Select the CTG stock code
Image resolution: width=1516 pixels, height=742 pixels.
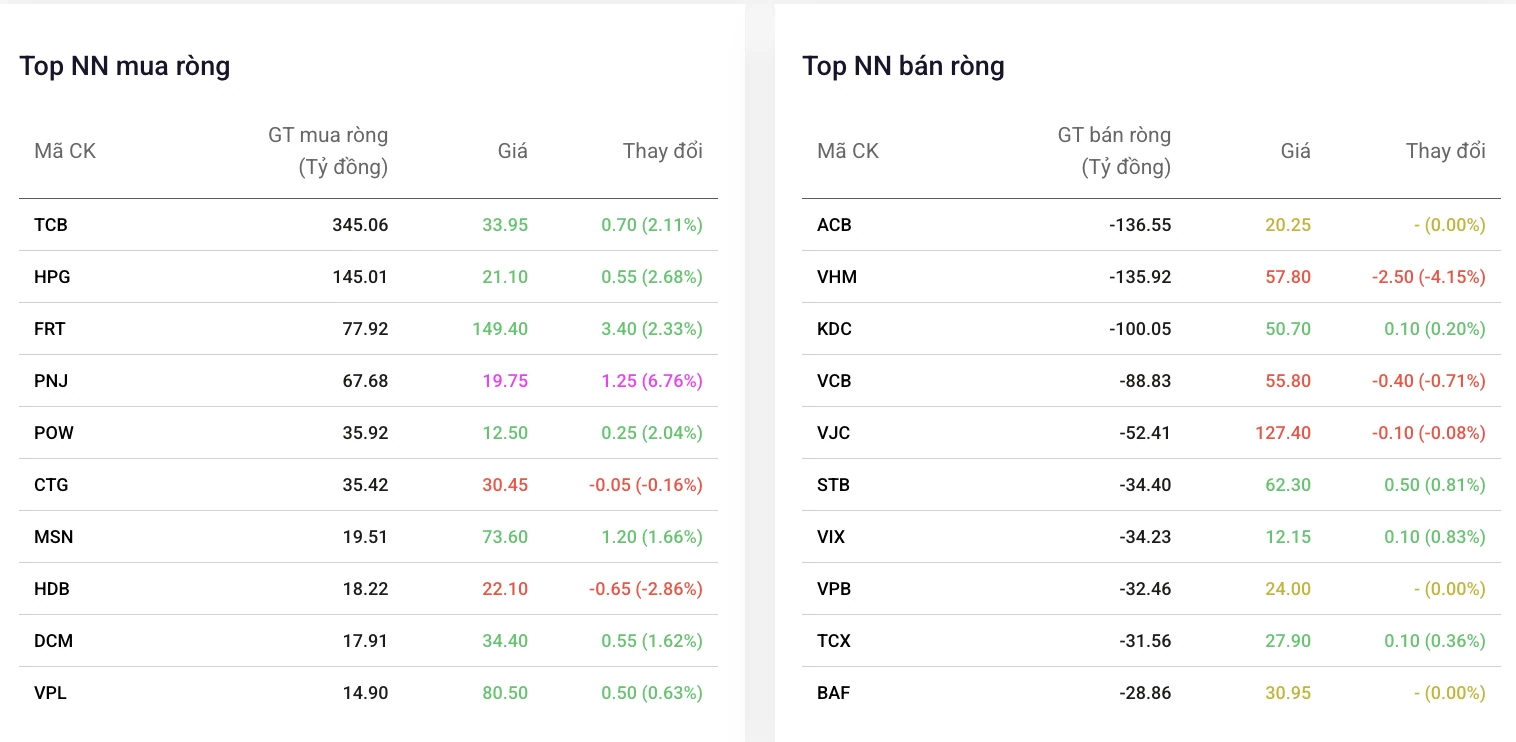(51, 485)
